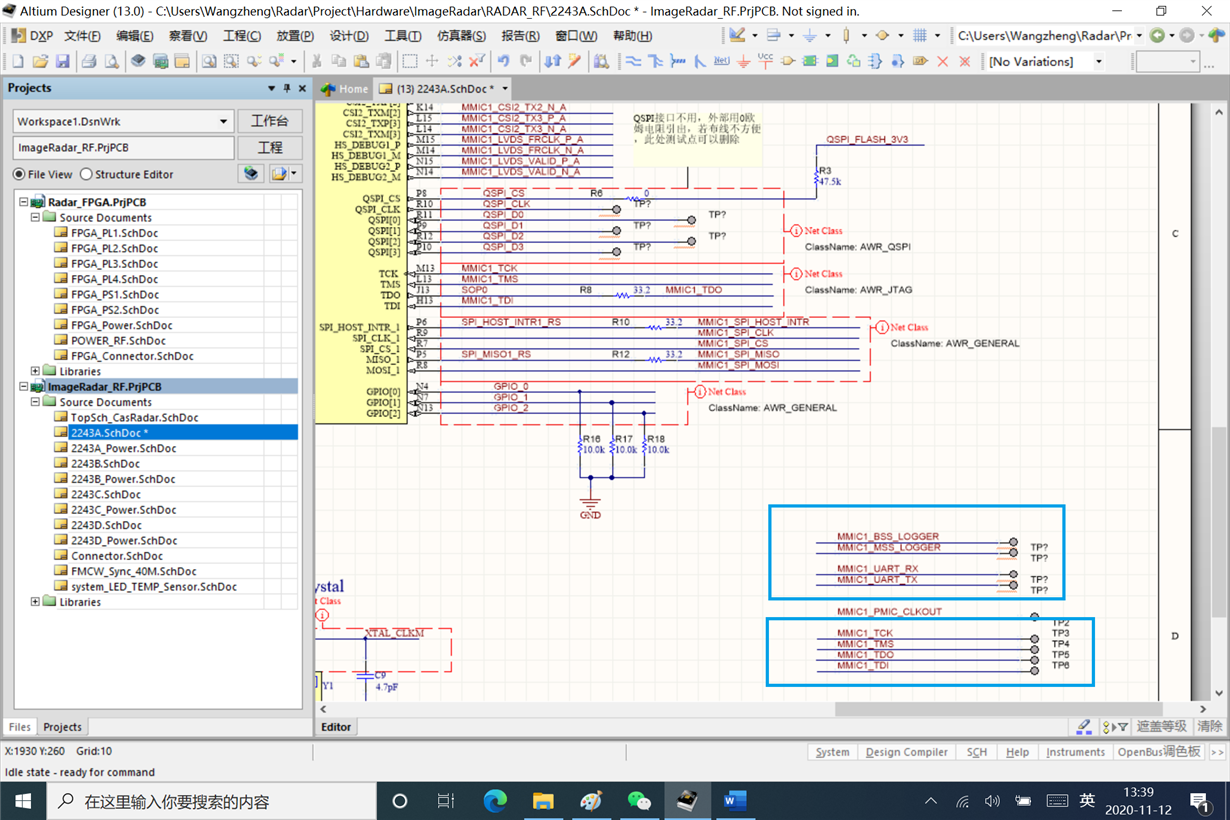The height and width of the screenshot is (820, 1230).
Task: Click the Cut scissors toolbar icon
Action: 316,62
